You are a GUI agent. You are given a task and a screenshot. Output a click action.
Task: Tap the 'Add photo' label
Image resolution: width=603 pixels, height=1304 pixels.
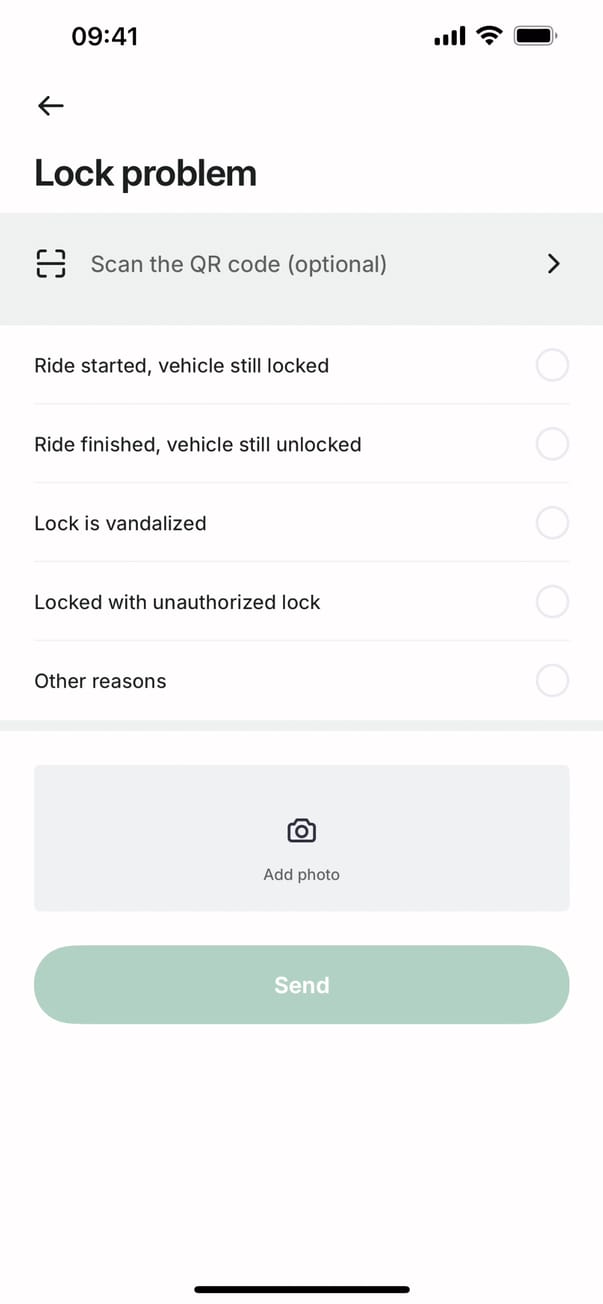(x=301, y=875)
